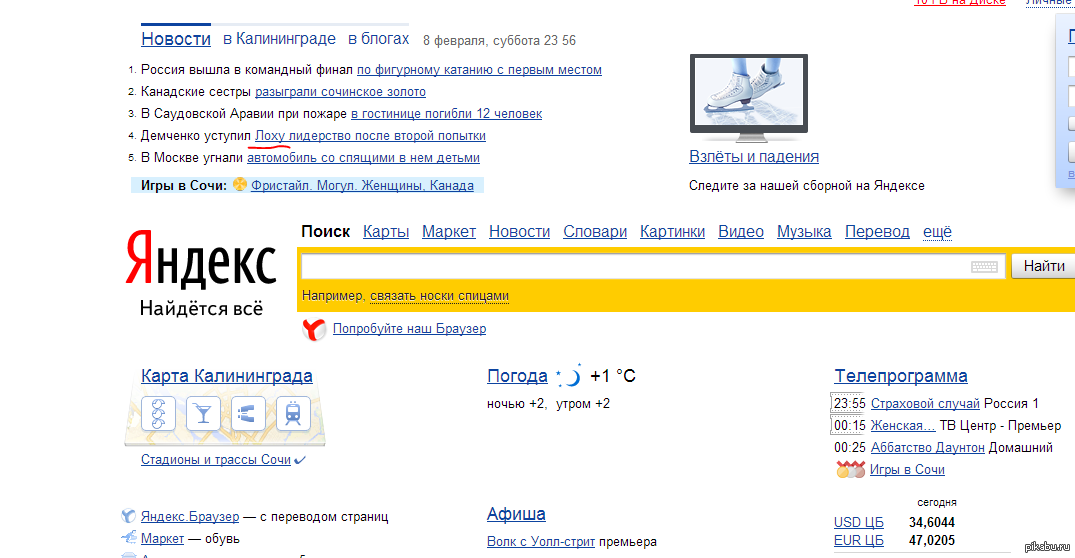
Task: Click the Яндекс logo
Action: coord(201,258)
